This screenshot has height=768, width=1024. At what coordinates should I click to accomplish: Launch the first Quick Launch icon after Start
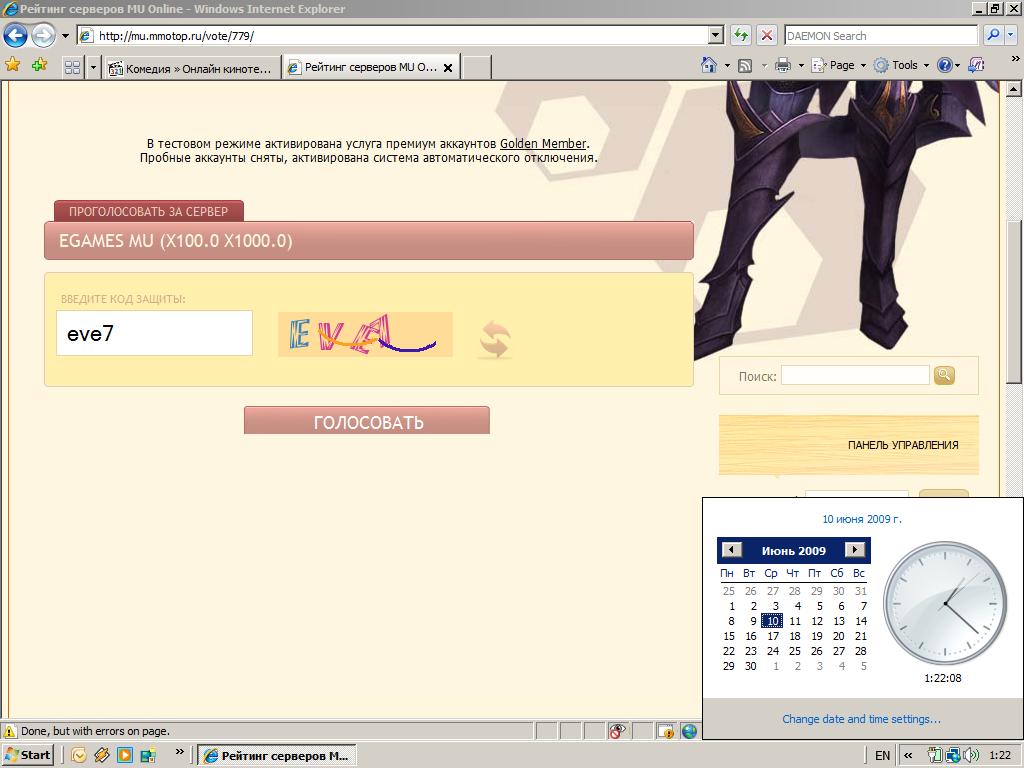tap(78, 756)
